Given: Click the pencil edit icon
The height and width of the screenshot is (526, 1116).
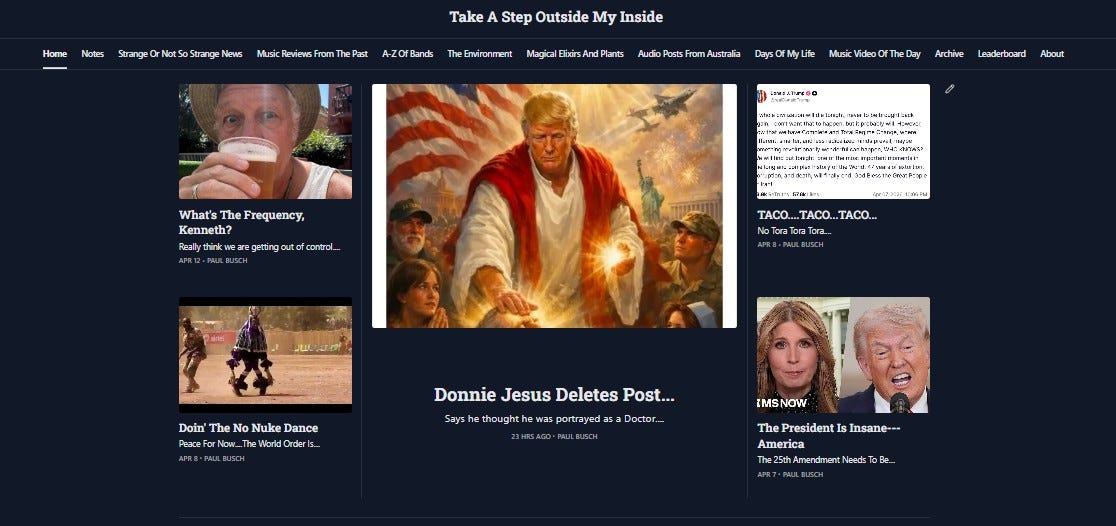Looking at the screenshot, I should [949, 89].
